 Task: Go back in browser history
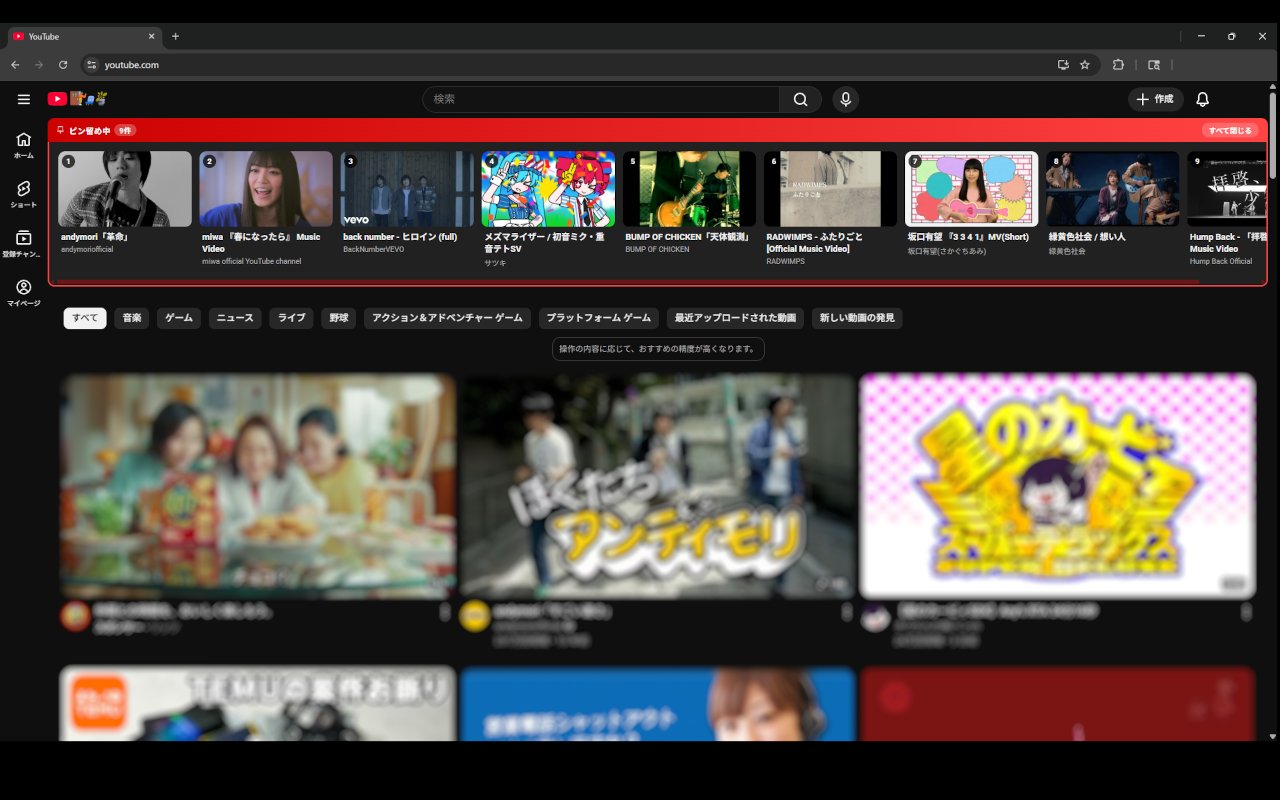(15, 65)
